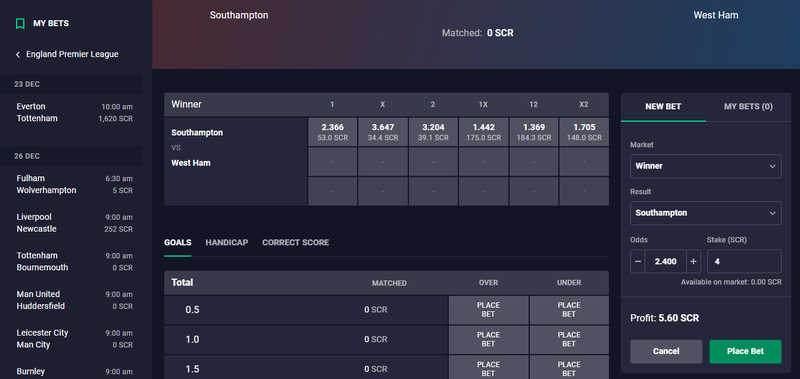
Task: Place bet on Over 0.5 total
Action: point(488,310)
